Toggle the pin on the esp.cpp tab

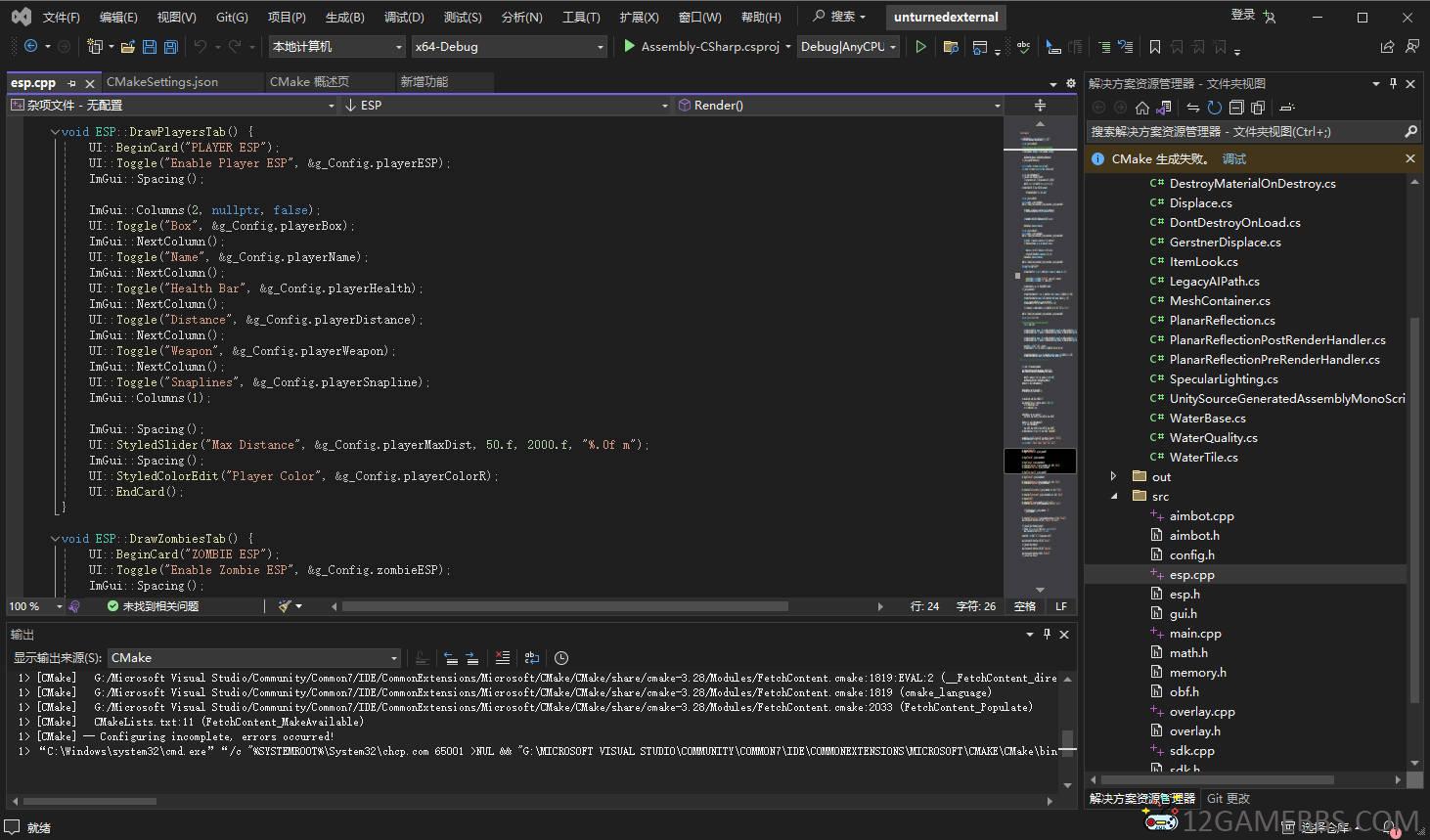point(72,83)
